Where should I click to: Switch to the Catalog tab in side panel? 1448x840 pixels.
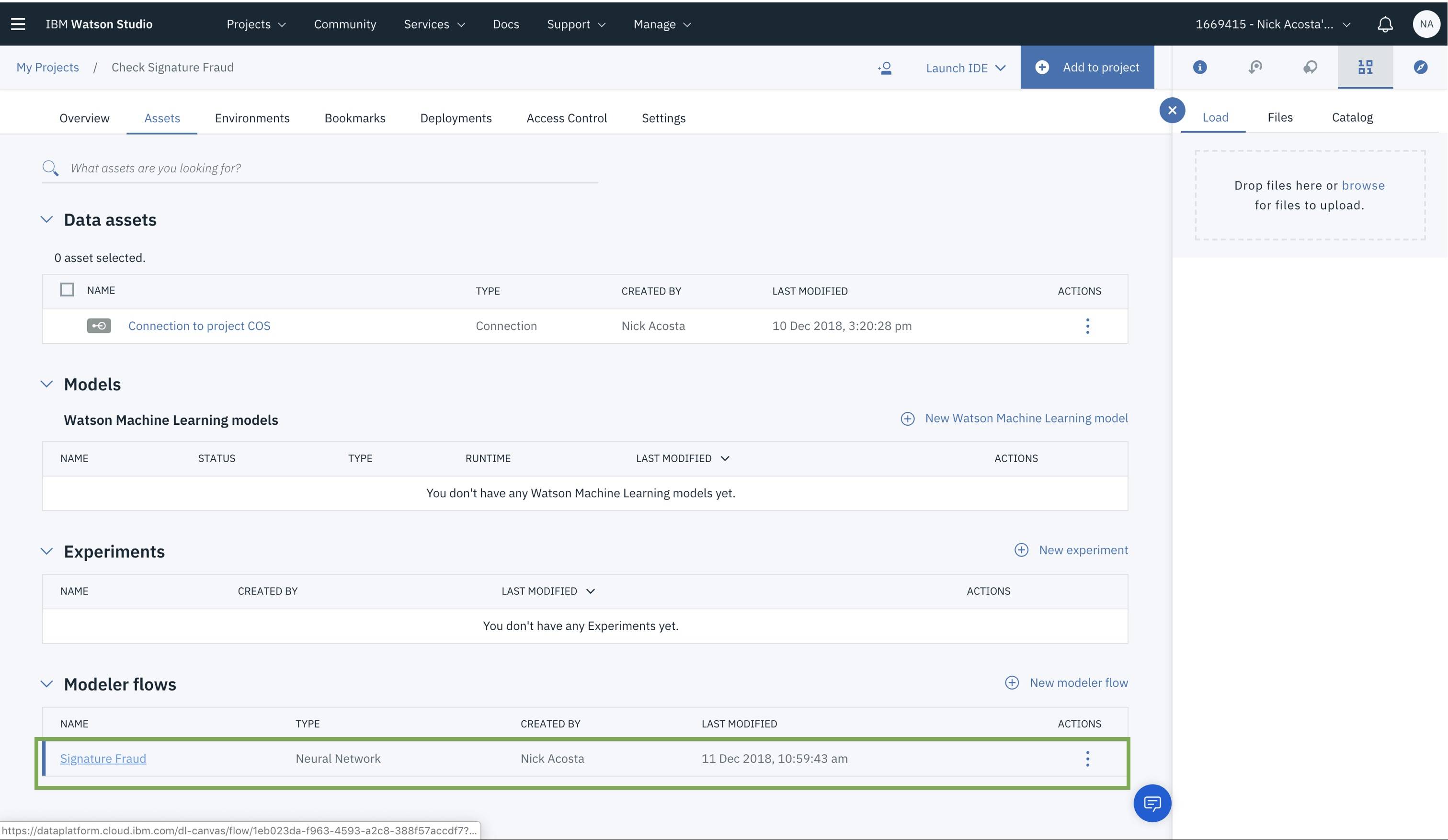pyautogui.click(x=1352, y=117)
